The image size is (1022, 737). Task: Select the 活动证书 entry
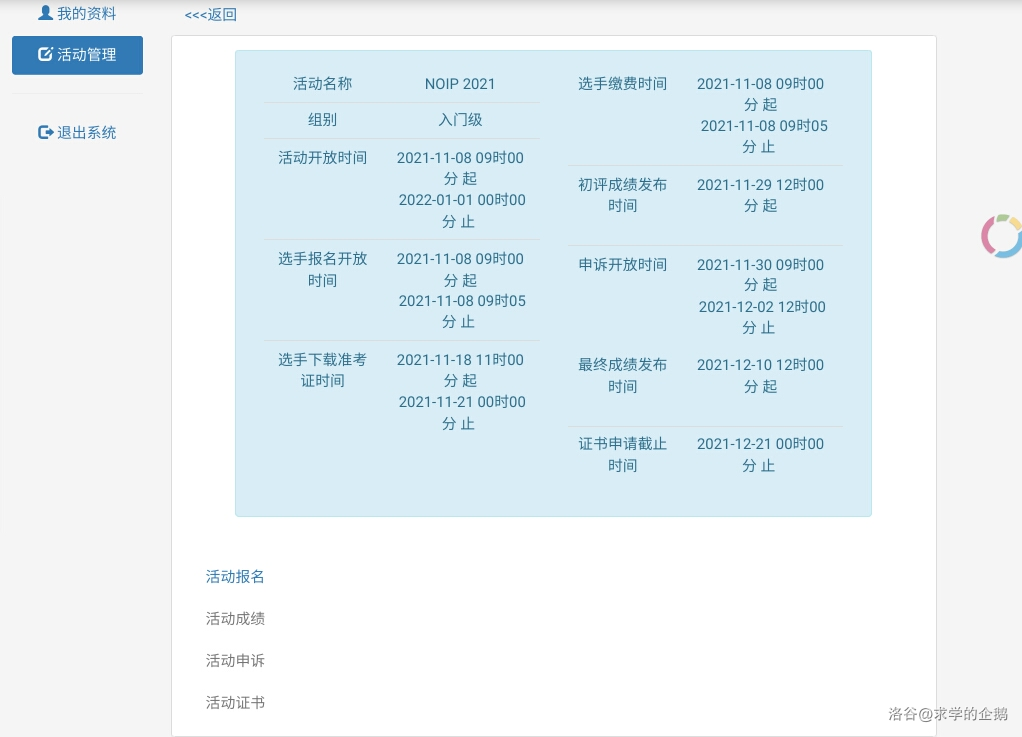[235, 702]
